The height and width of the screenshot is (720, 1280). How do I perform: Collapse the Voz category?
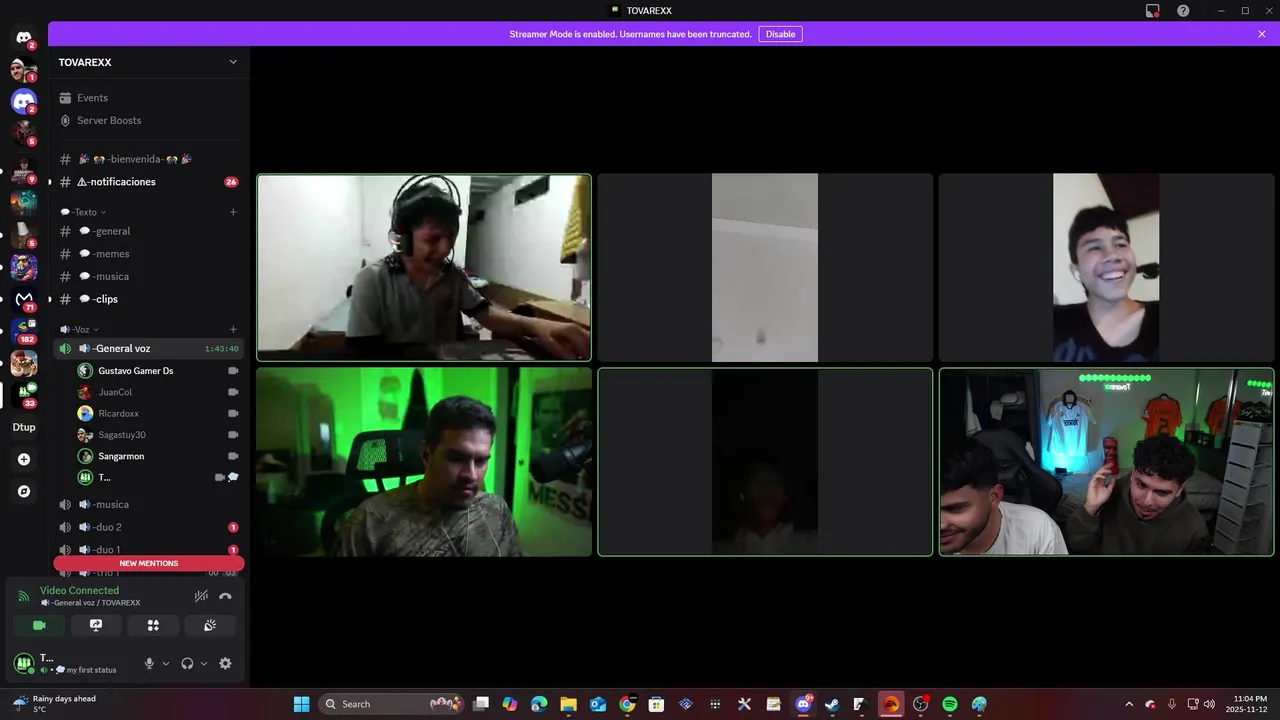click(x=80, y=329)
